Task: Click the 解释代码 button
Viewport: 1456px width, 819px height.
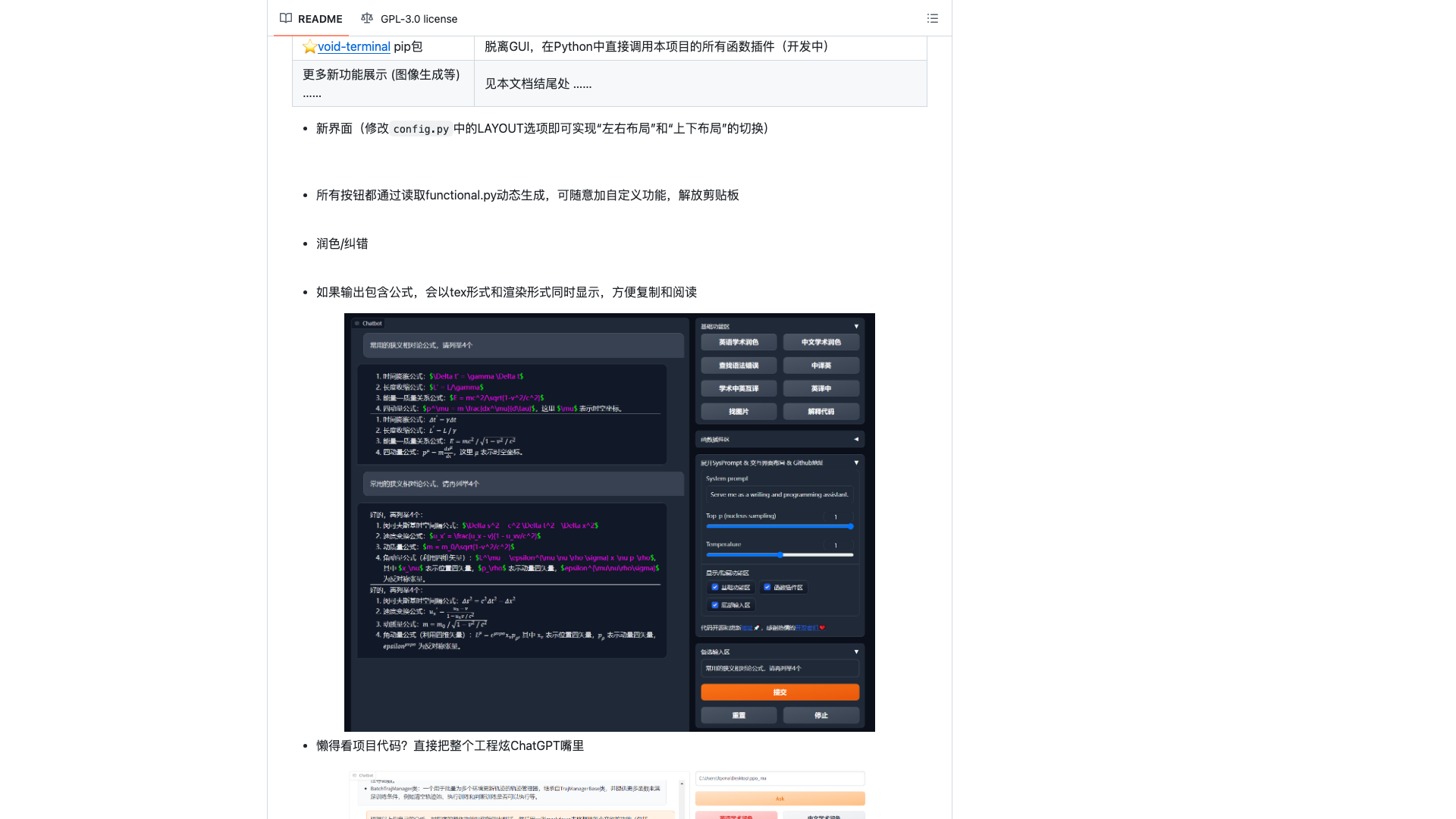Action: pos(821,412)
